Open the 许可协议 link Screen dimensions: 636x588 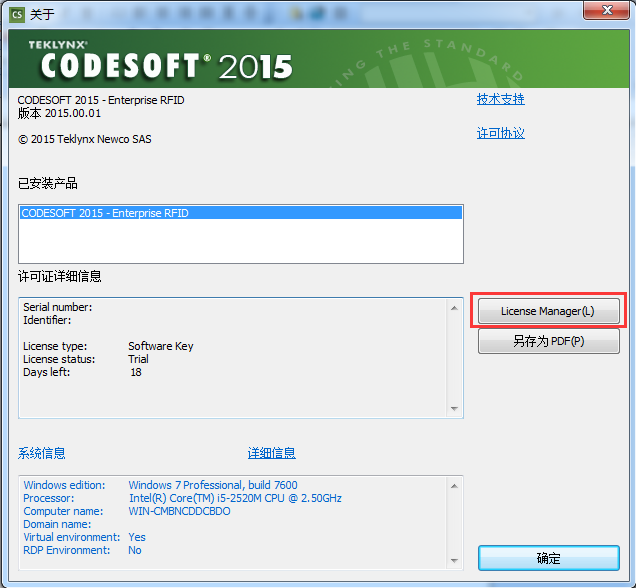coord(501,133)
